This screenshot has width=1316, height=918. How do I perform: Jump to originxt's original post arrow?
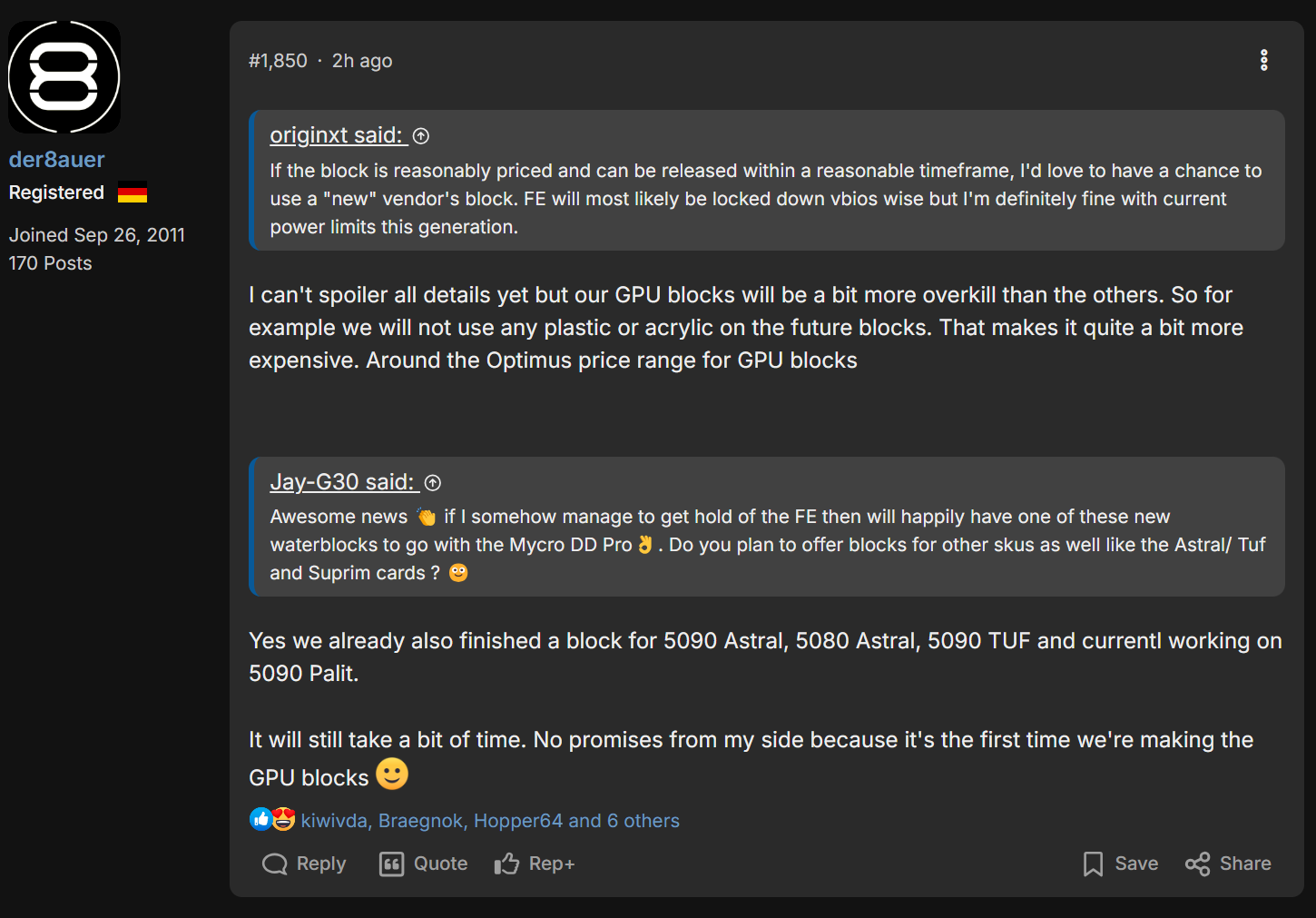421,136
